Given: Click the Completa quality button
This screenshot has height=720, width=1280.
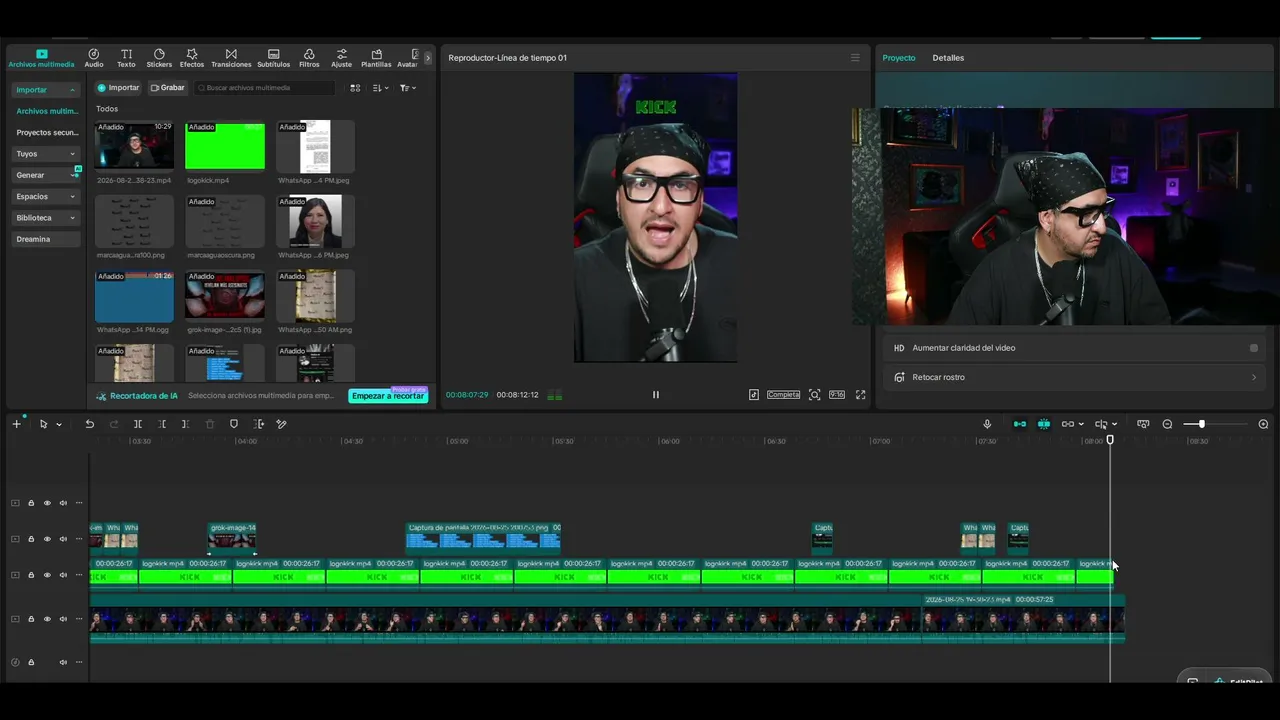Looking at the screenshot, I should [x=783, y=395].
